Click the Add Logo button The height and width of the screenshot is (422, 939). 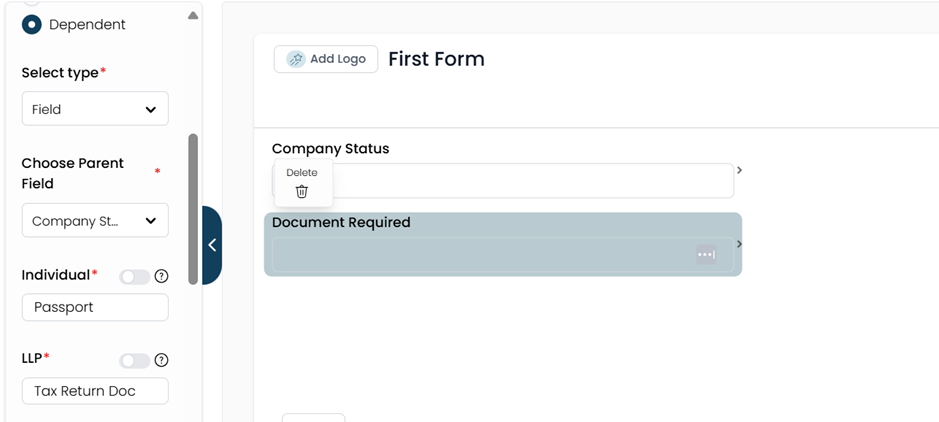(326, 59)
